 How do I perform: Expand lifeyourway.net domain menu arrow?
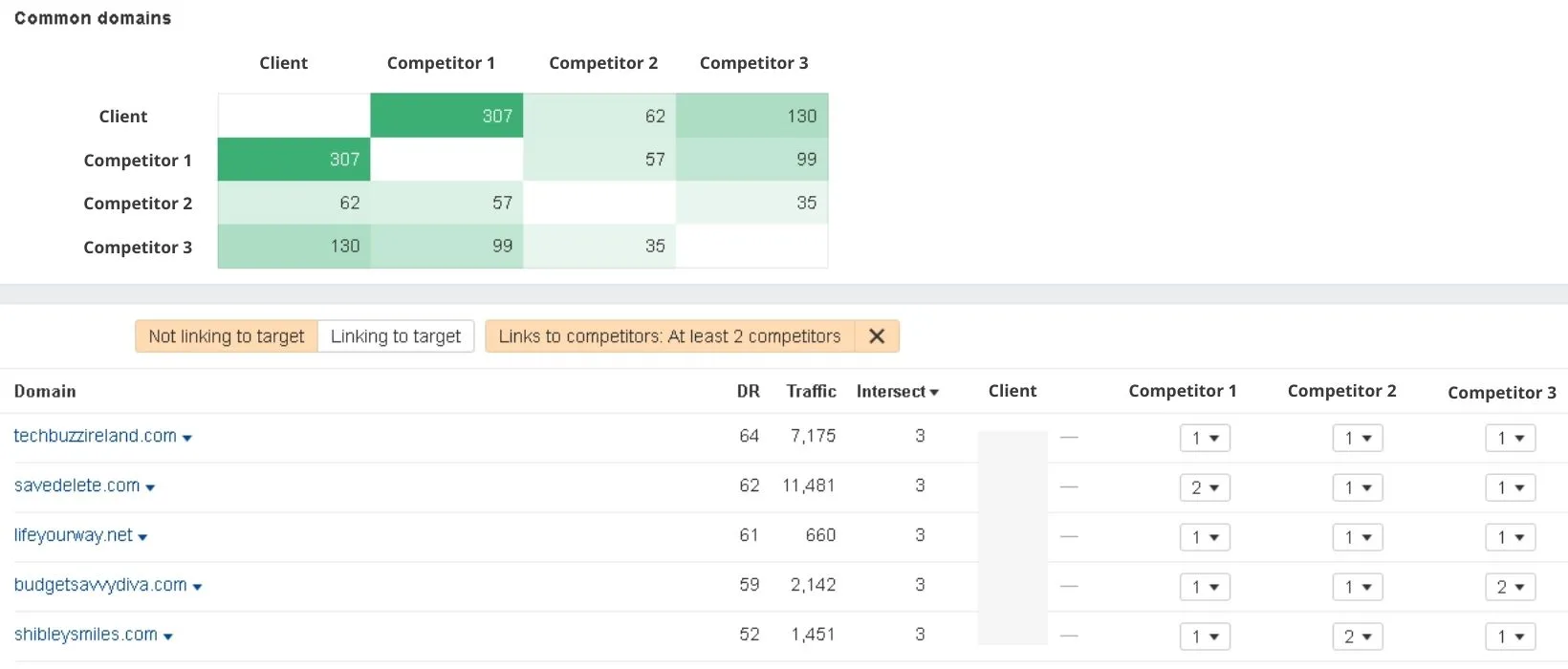(142, 538)
